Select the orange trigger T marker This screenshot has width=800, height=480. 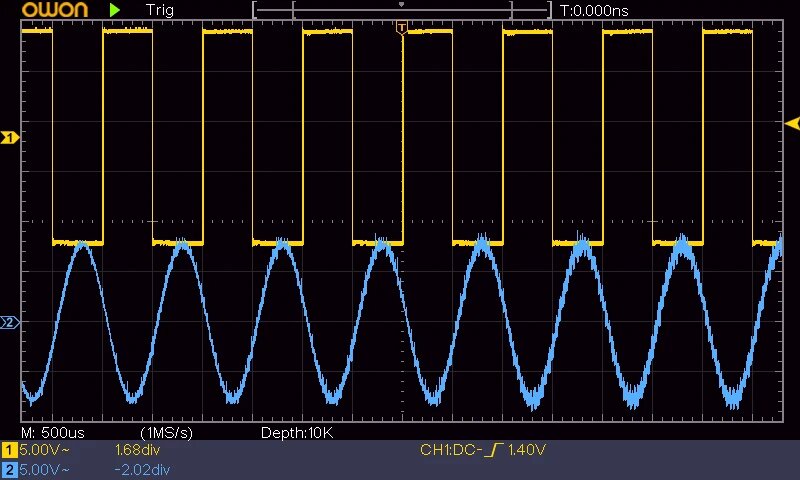tap(402, 28)
